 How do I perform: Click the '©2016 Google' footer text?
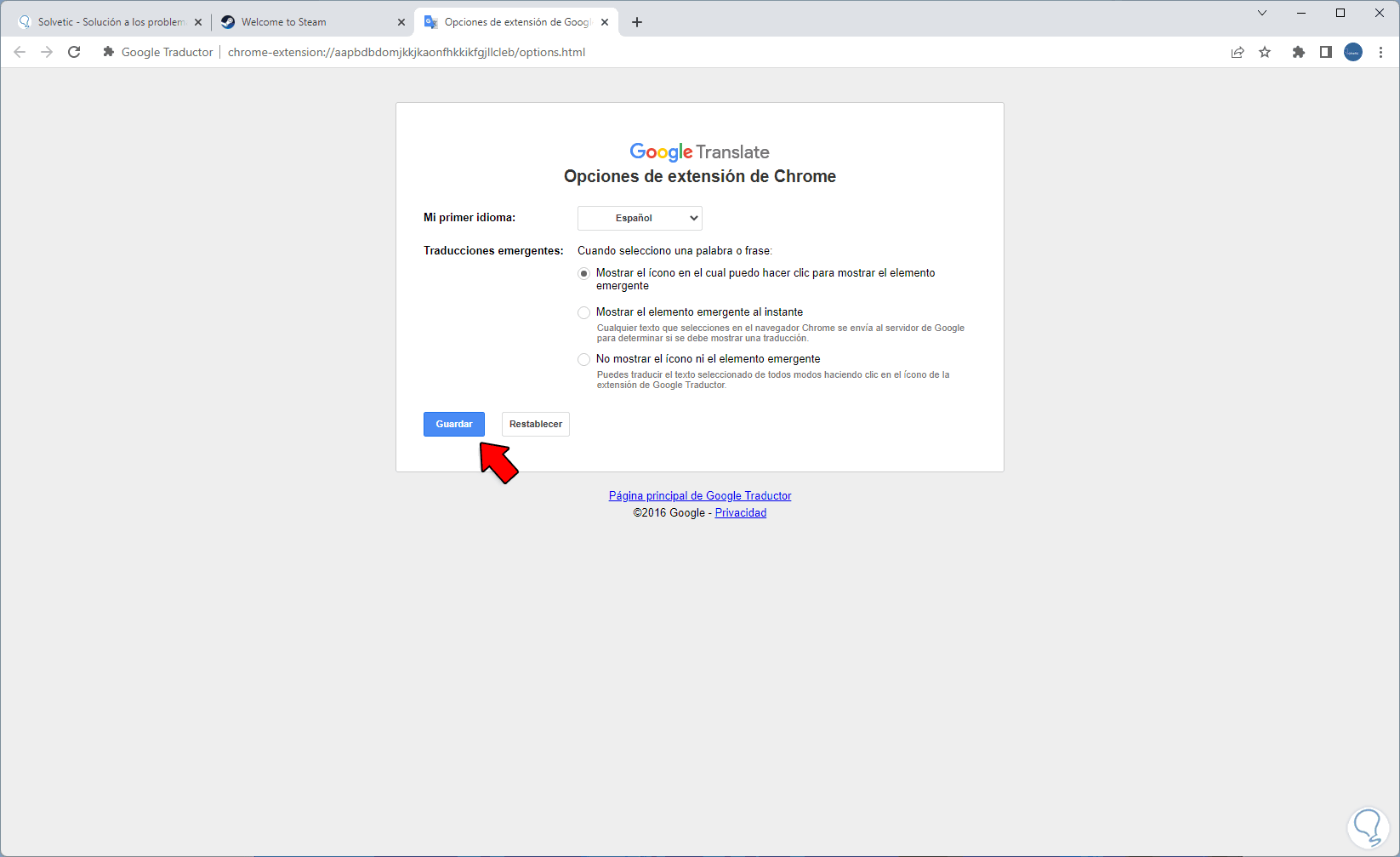pos(669,512)
